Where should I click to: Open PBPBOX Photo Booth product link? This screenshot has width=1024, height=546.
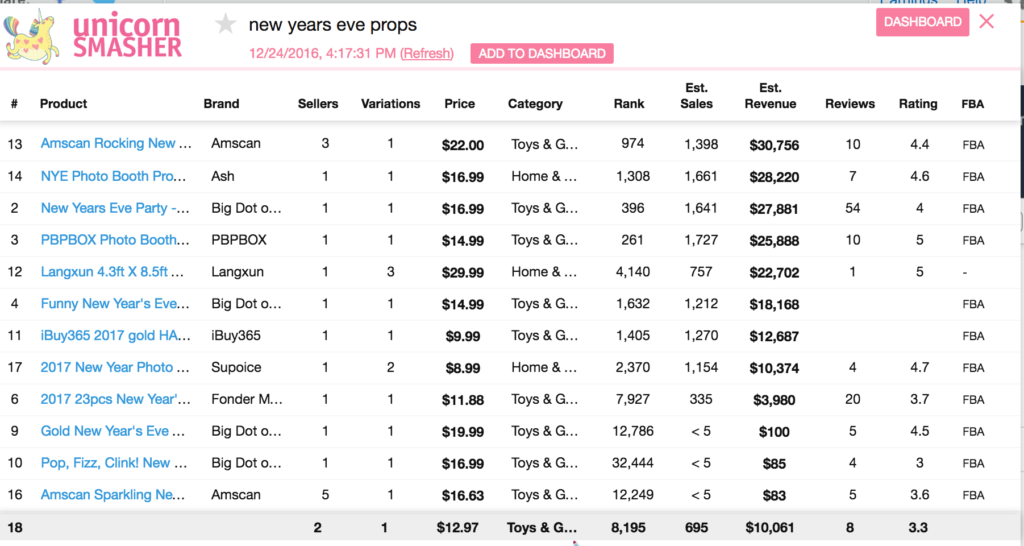[115, 240]
